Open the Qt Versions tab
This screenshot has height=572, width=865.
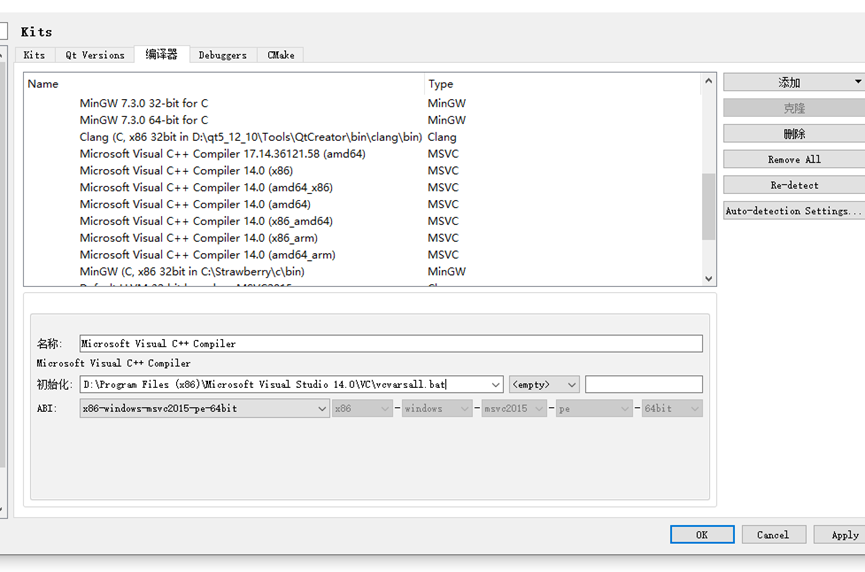[x=95, y=55]
